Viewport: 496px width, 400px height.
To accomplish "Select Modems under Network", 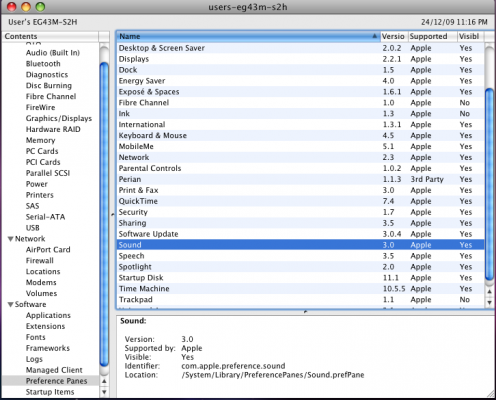I will pyautogui.click(x=41, y=283).
